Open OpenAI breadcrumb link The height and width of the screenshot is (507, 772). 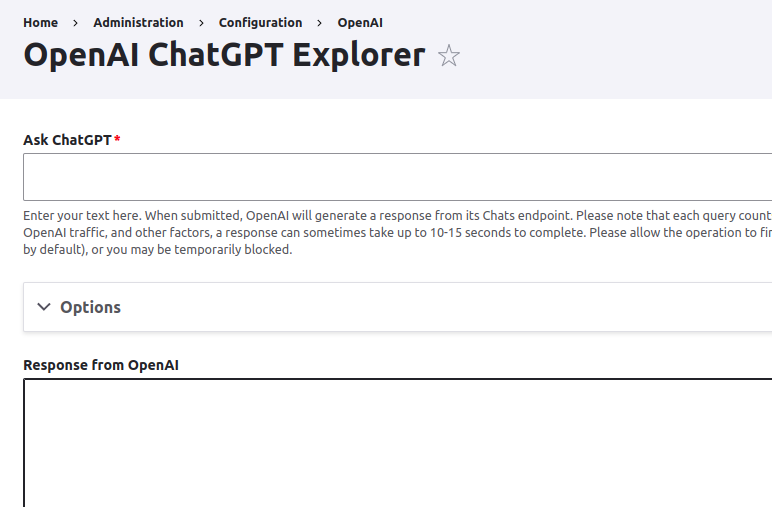[x=360, y=23]
